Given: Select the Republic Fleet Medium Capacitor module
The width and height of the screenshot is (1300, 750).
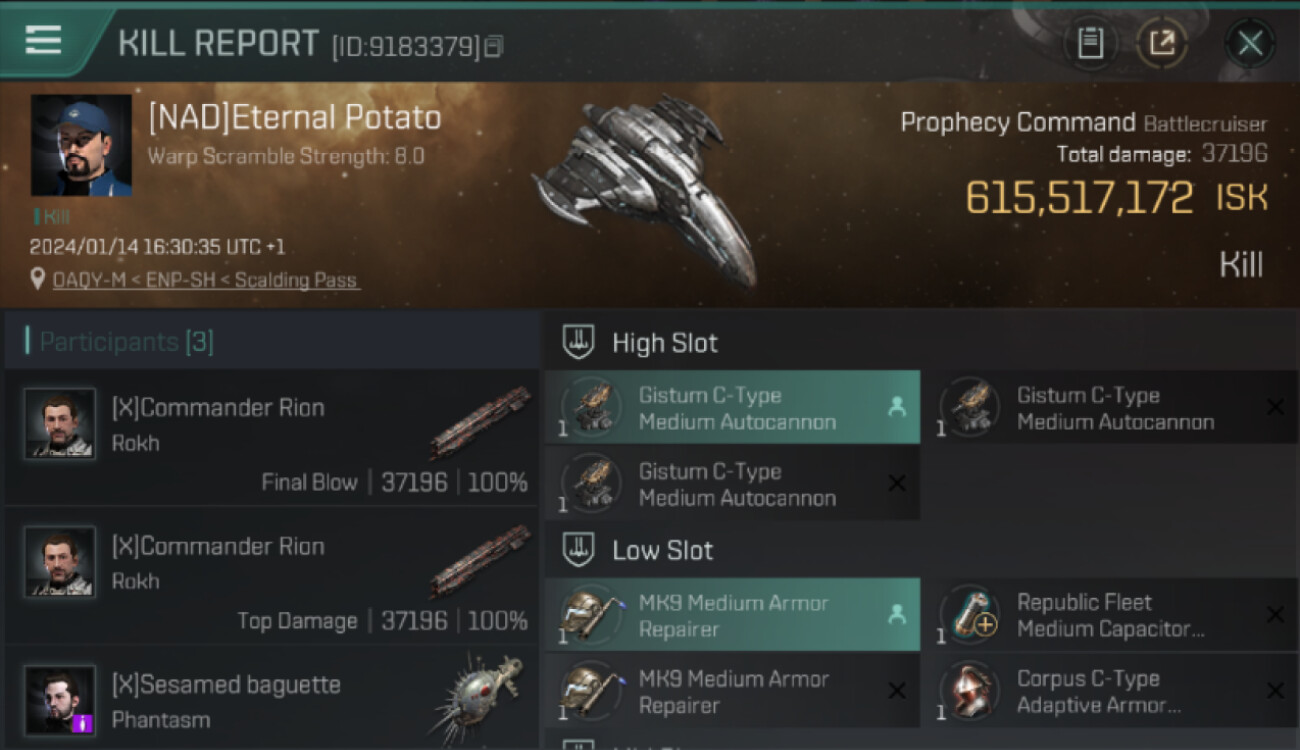Looking at the screenshot, I should tap(1110, 616).
